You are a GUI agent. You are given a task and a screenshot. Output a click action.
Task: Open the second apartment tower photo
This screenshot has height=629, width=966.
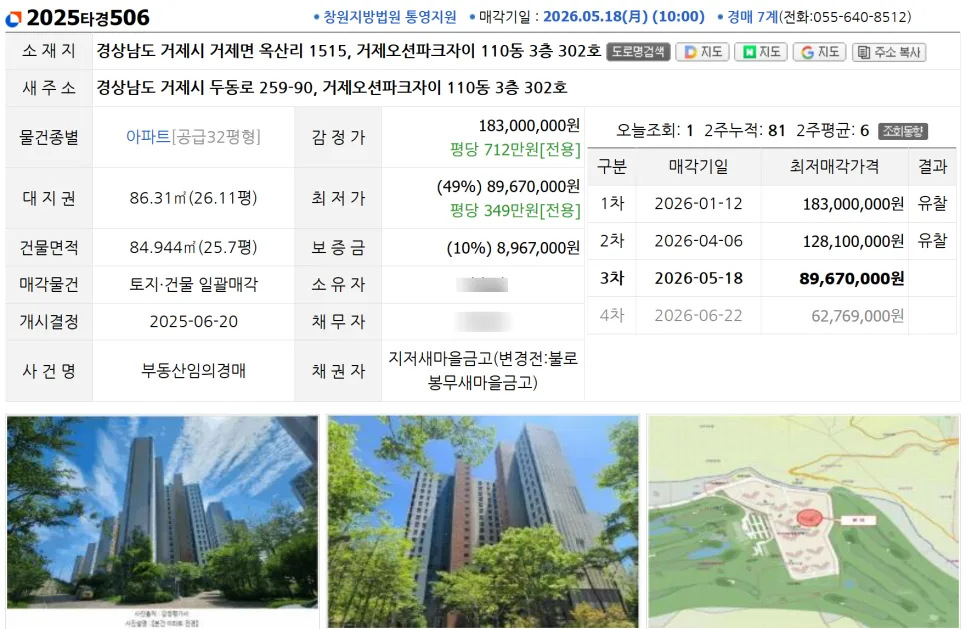tap(483, 522)
